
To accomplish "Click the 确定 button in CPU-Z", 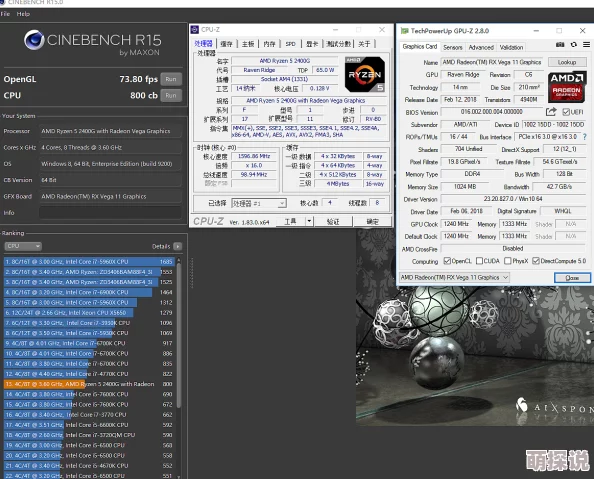I will [372, 221].
